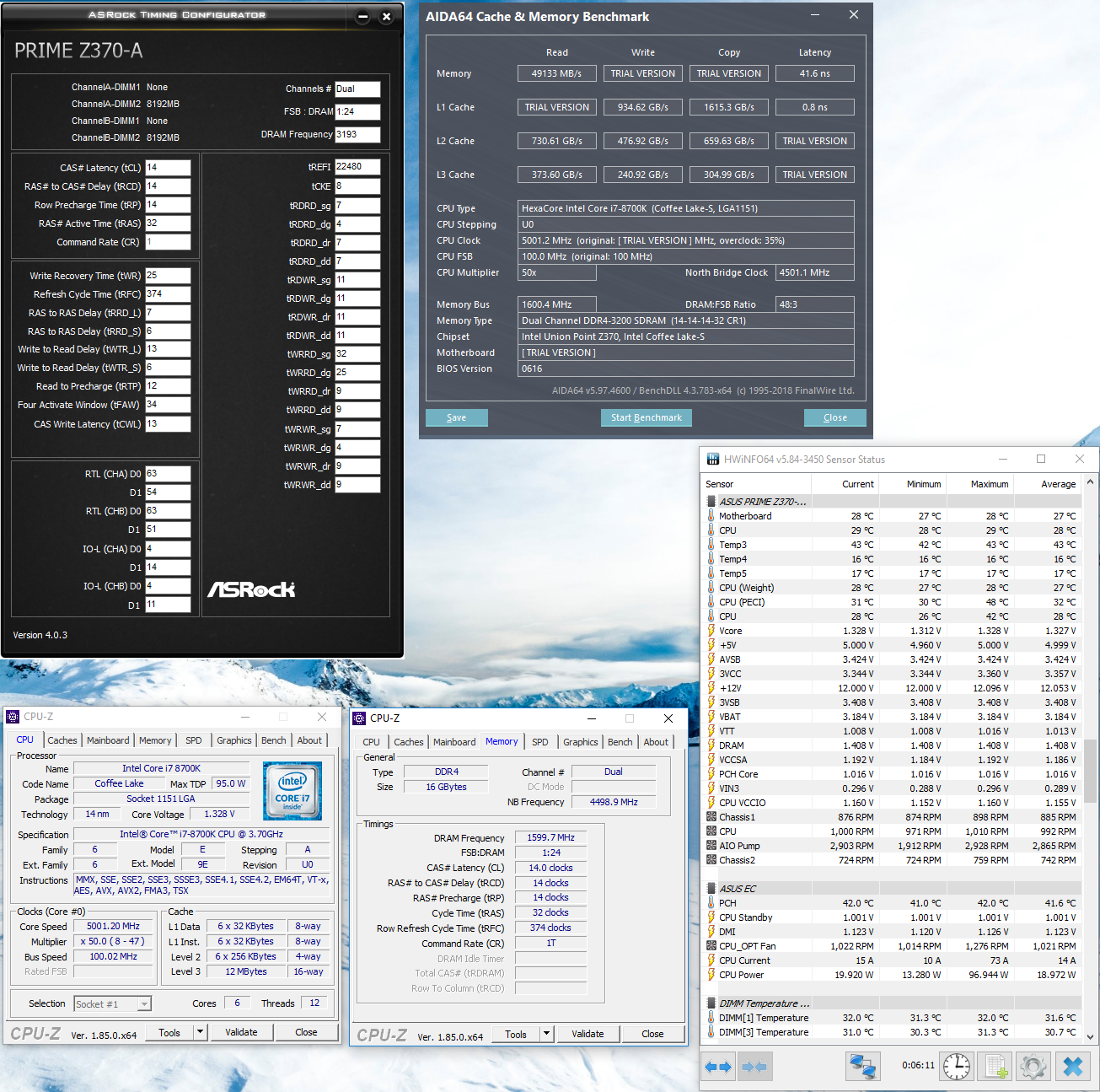
Task: Switch to Caches tab in left CPU-Z window
Action: tap(62, 740)
